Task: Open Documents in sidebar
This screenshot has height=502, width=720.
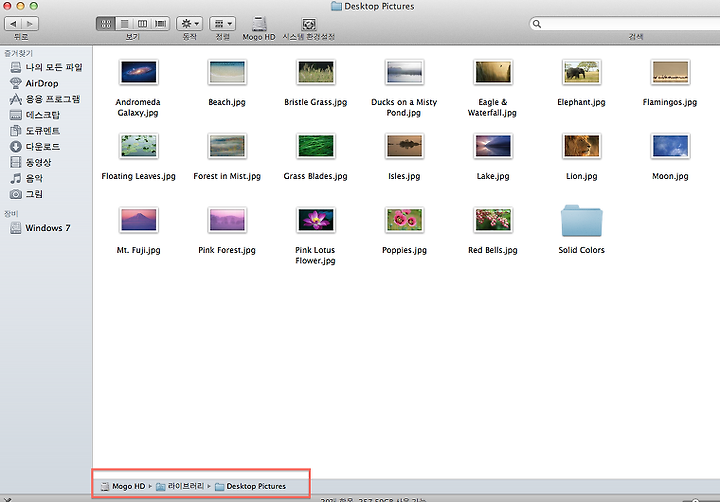Action: (x=35, y=131)
